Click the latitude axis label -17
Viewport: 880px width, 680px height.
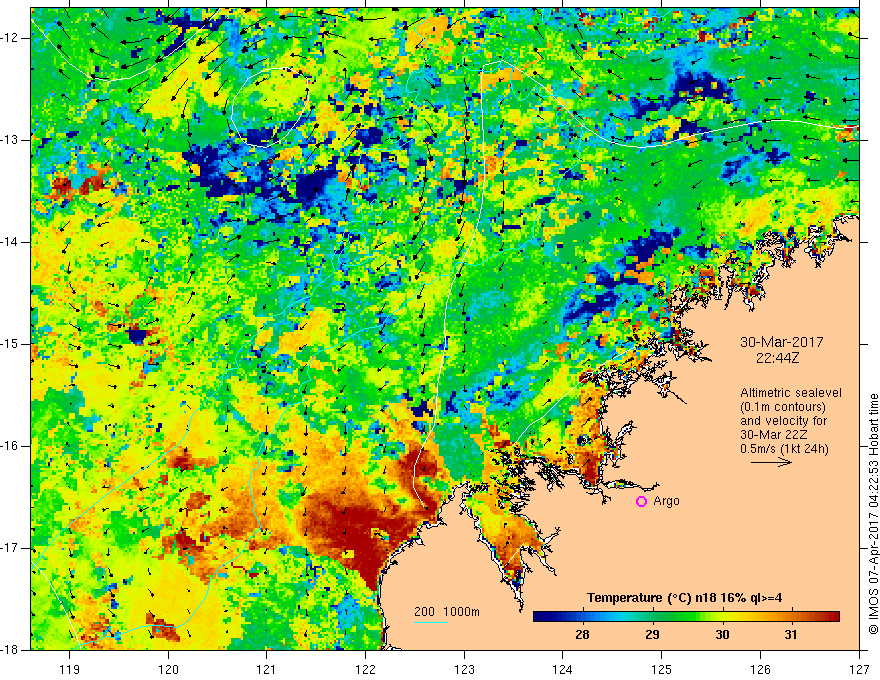(x=11, y=548)
